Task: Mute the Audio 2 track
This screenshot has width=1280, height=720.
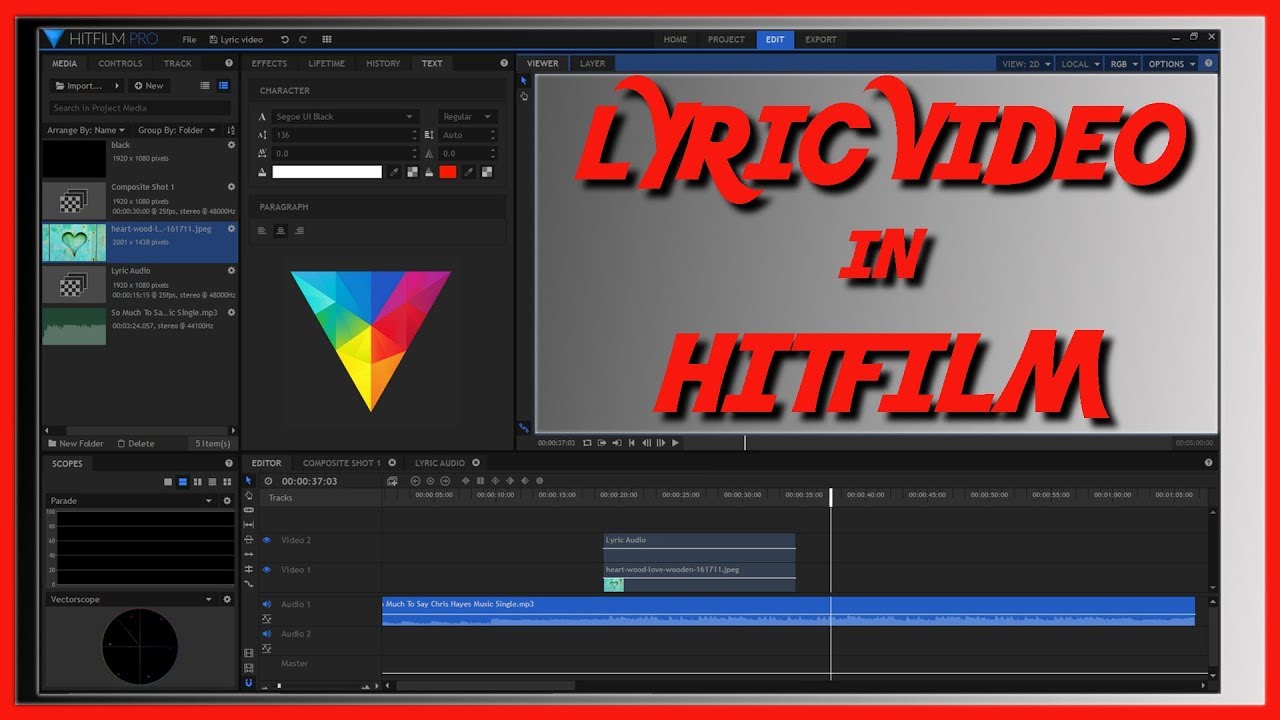Action: pos(267,634)
